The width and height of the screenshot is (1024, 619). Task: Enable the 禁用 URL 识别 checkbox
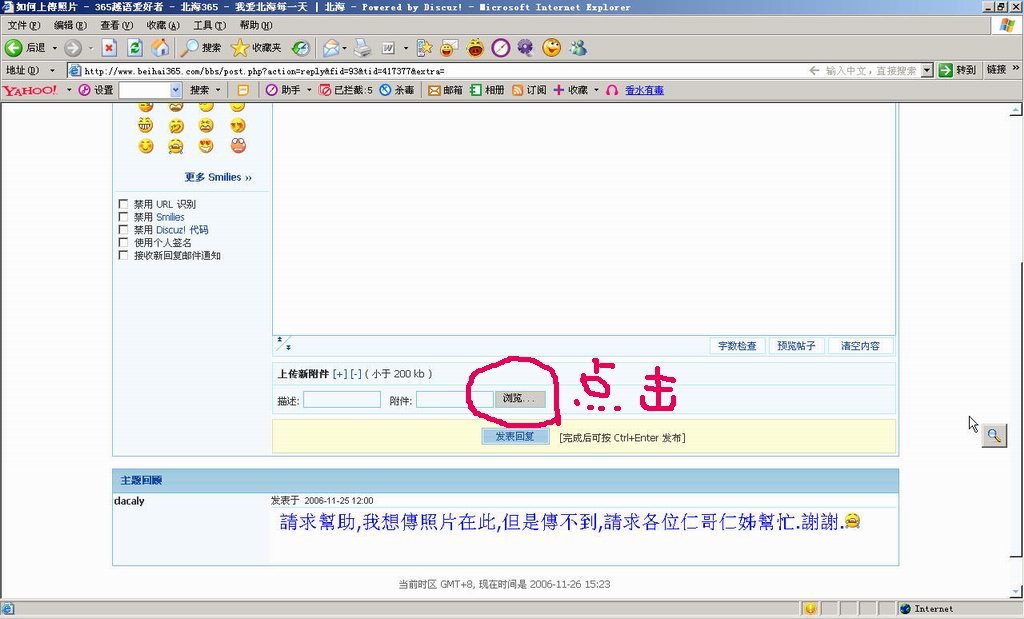[124, 204]
